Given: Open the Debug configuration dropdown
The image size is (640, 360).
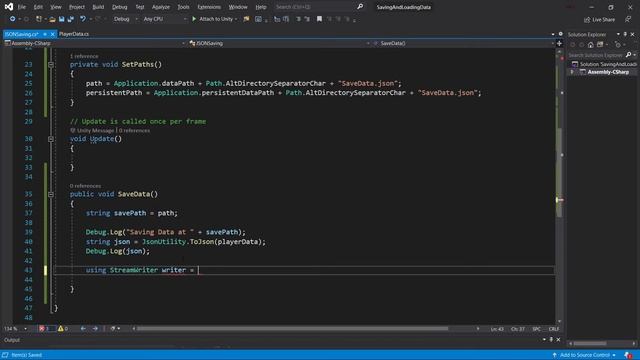Looking at the screenshot, I should [125, 19].
